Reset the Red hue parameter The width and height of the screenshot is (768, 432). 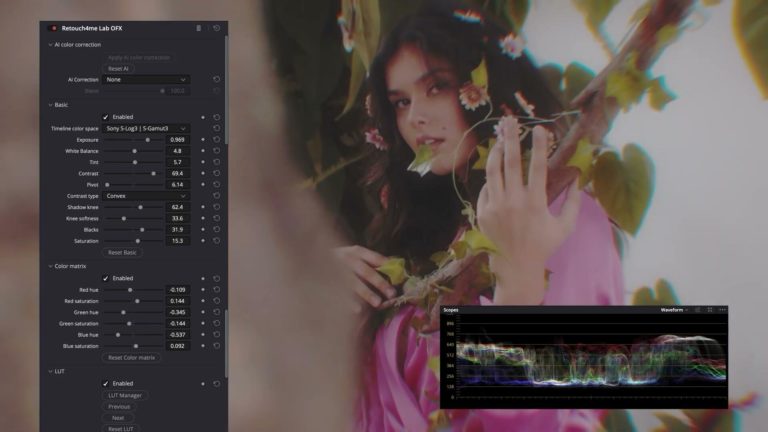coord(216,289)
